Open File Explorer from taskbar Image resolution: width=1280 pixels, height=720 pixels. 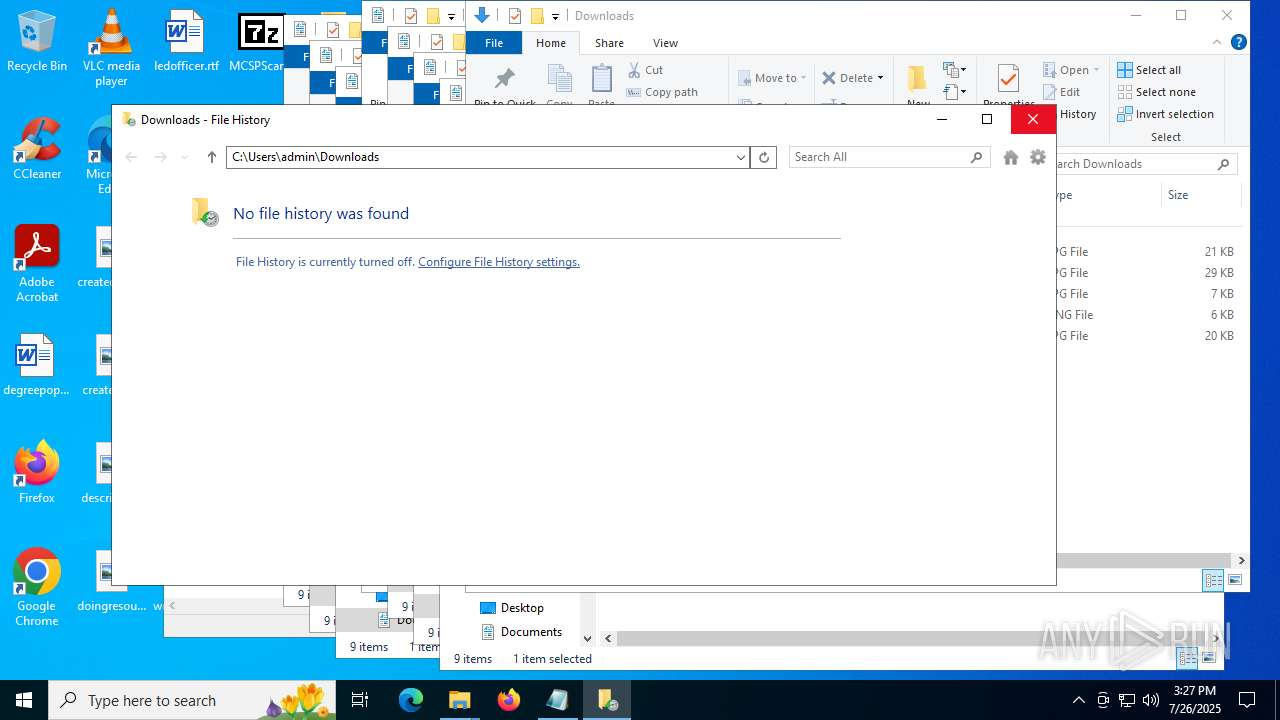(x=460, y=700)
